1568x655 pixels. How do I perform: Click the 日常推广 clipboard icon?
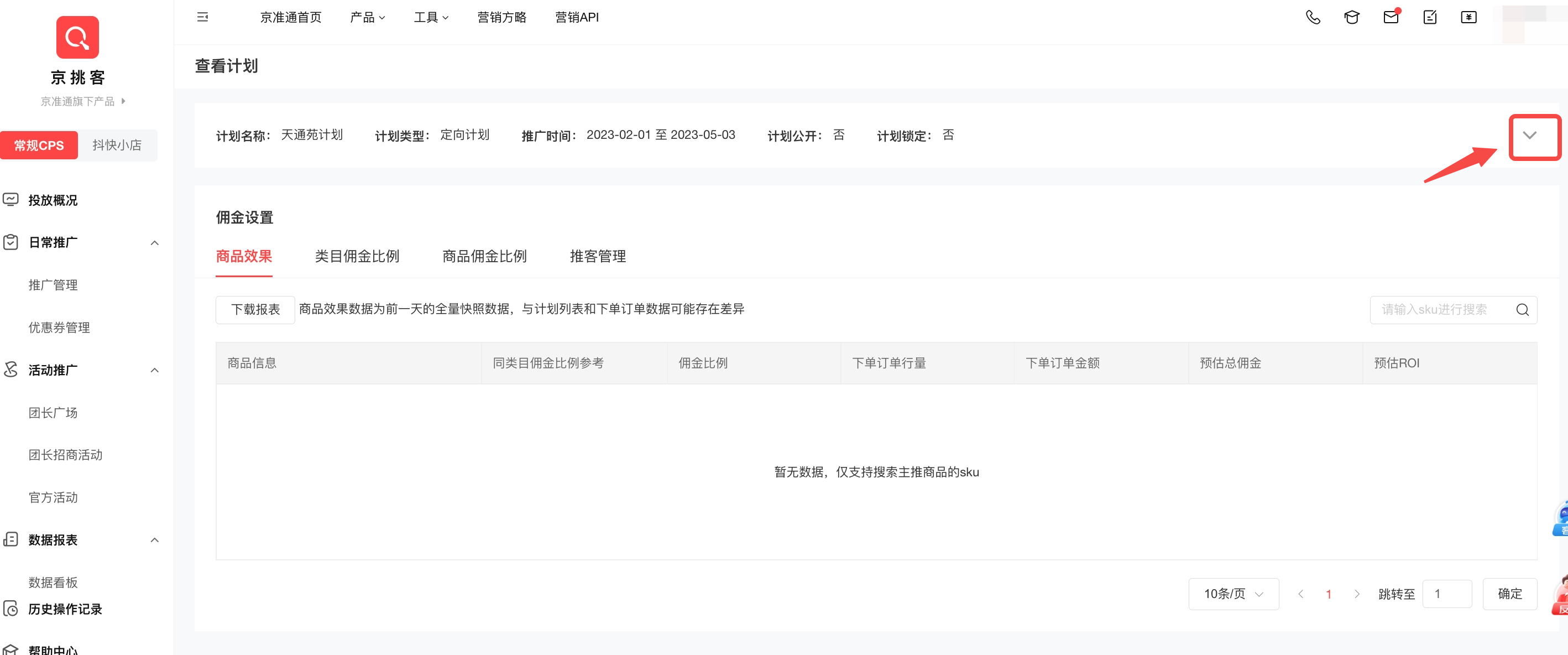click(11, 242)
